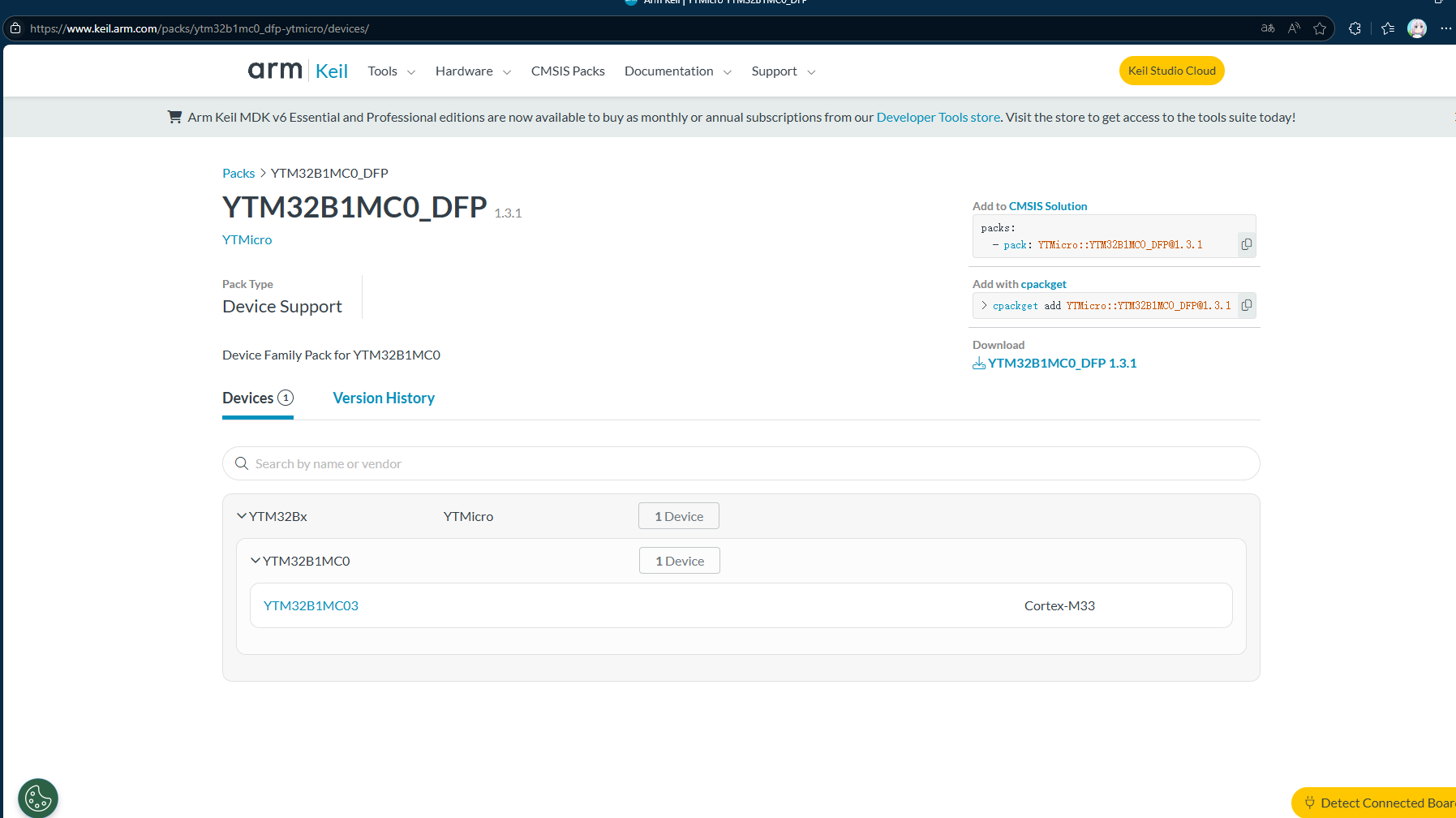Click the 1 Device badge for YTM32B1MC0
The height and width of the screenshot is (818, 1456).
tap(680, 561)
